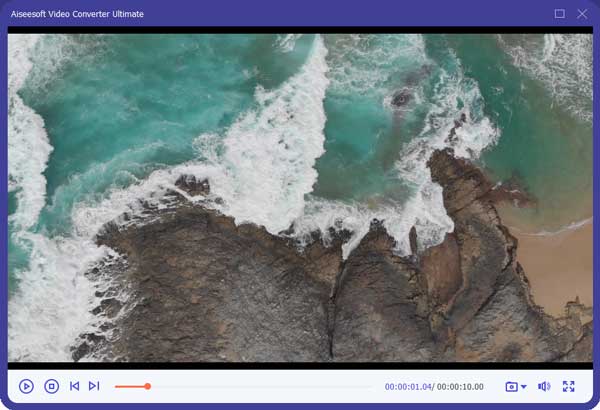Click the total duration 00:00:10.00
The image size is (600, 410).
coord(461,387)
